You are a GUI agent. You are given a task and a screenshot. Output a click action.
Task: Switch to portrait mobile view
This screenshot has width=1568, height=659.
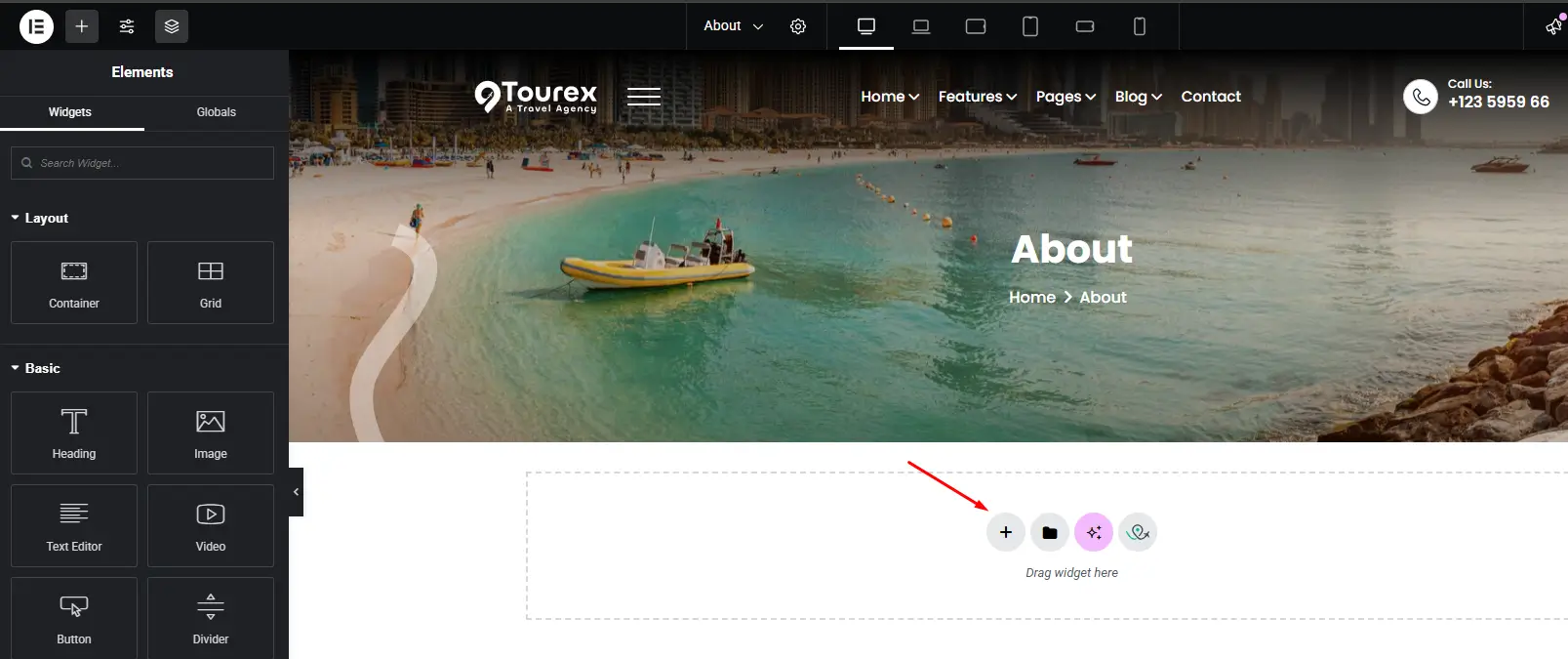coord(1140,26)
